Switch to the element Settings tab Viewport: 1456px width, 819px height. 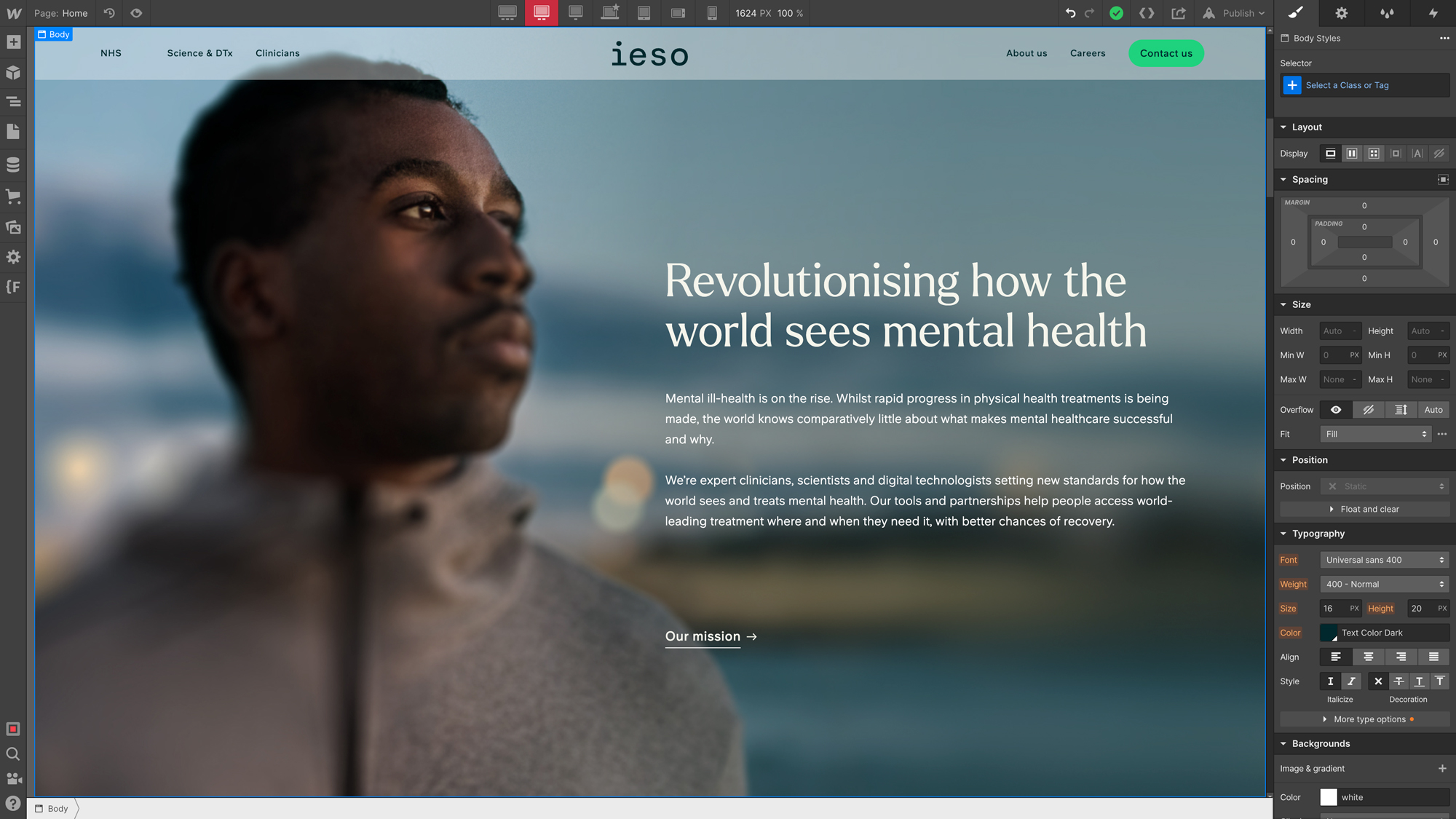1341,13
